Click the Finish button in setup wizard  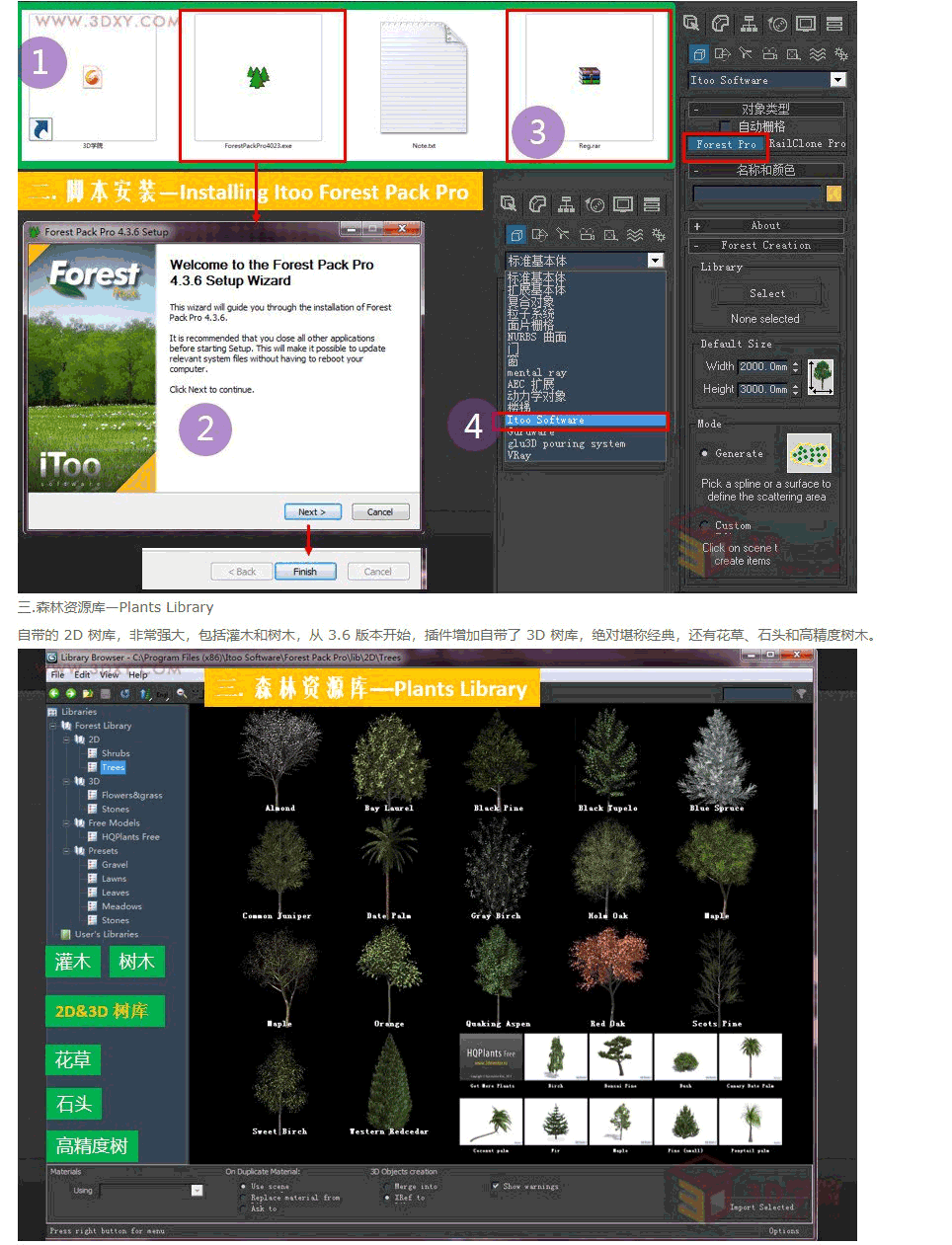(x=305, y=572)
